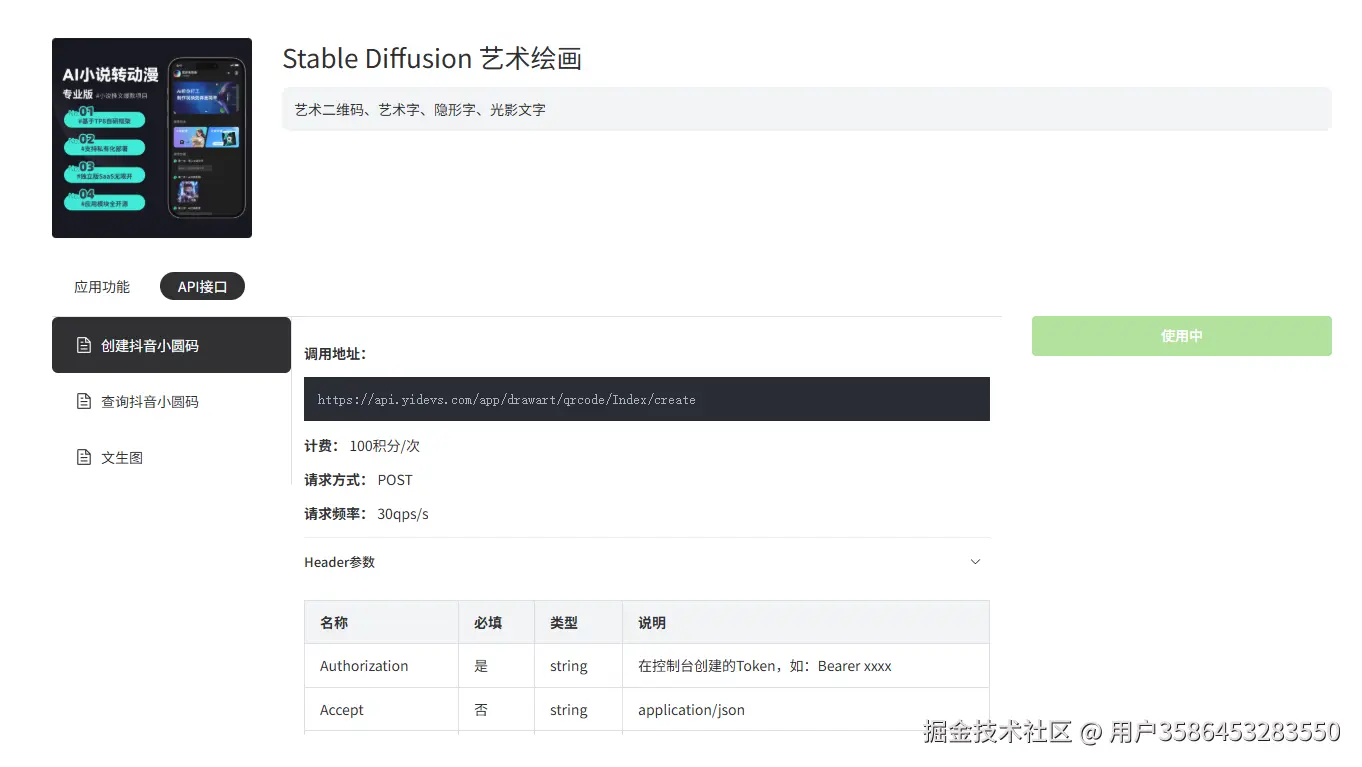Click the document icon beside 查询抖音小圆码
This screenshot has width=1362, height=767.
(85, 401)
